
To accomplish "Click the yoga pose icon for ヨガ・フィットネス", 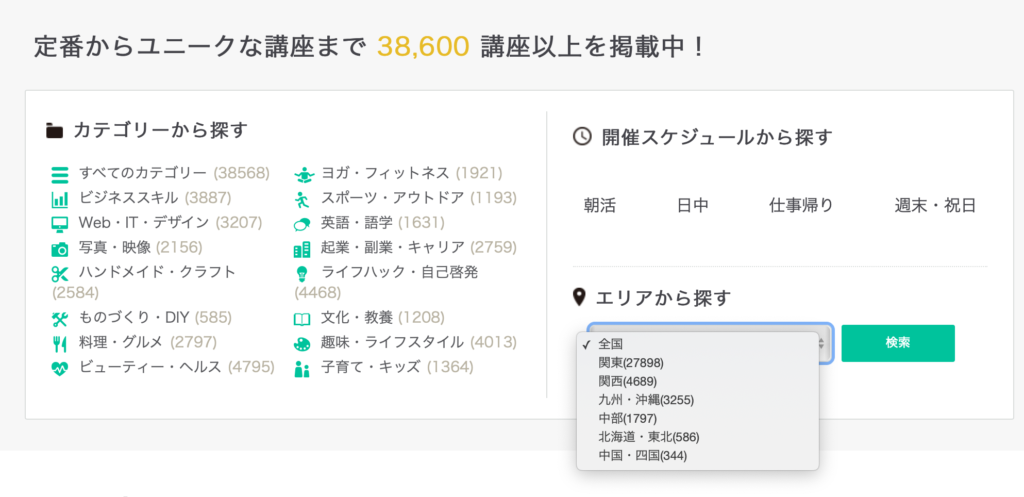I will pyautogui.click(x=304, y=175).
